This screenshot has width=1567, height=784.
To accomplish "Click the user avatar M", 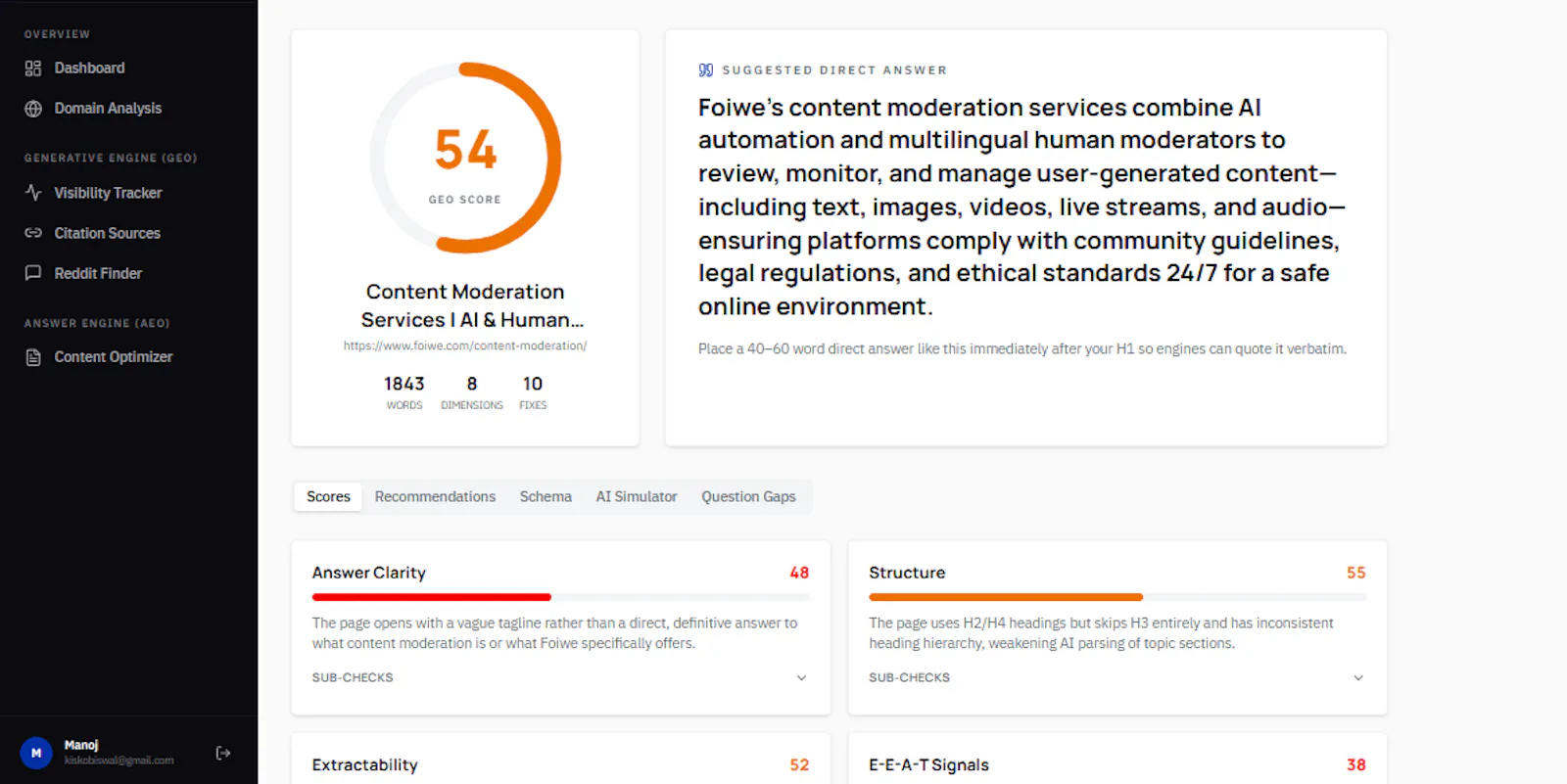I will click(x=36, y=753).
